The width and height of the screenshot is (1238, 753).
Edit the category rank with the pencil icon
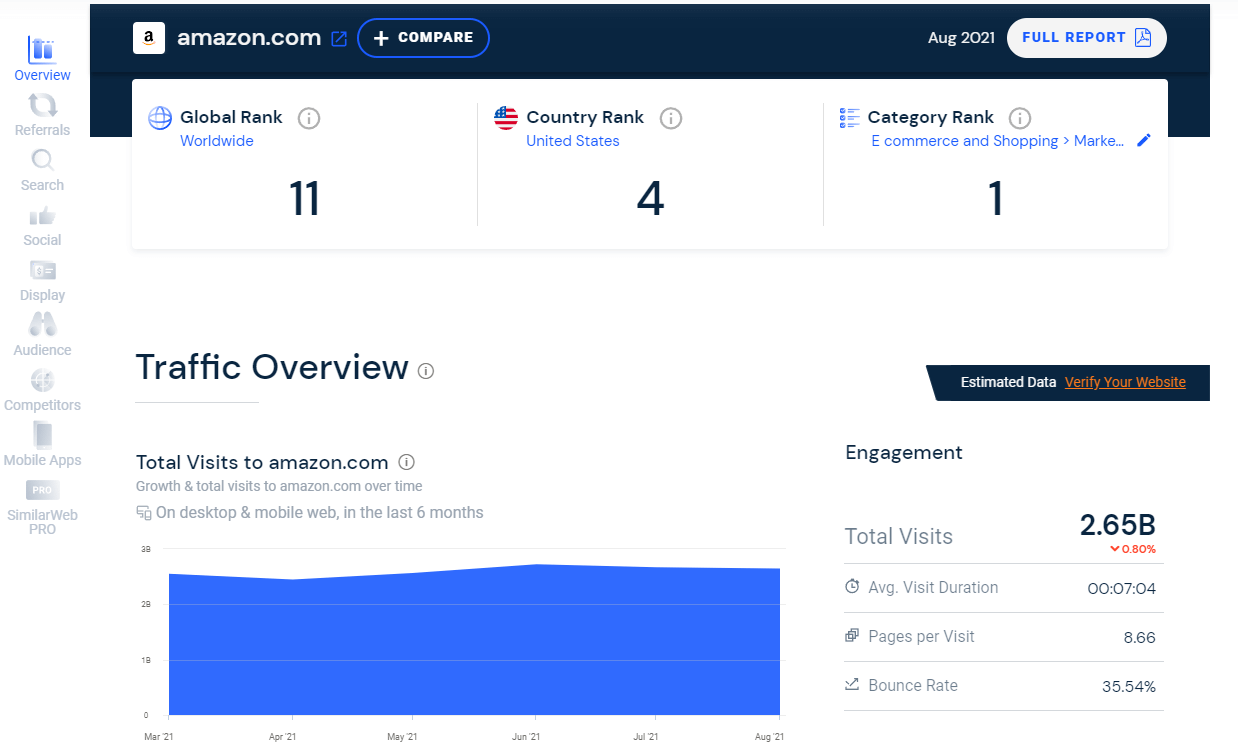tap(1144, 140)
